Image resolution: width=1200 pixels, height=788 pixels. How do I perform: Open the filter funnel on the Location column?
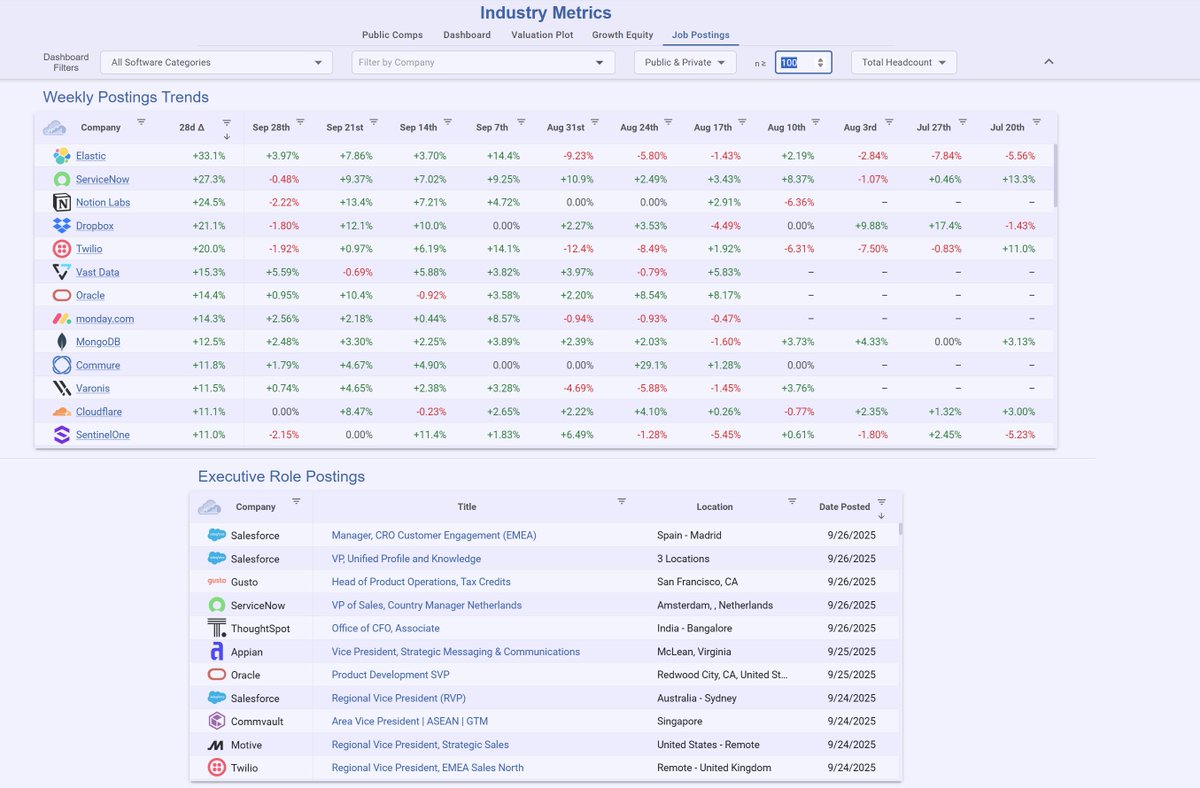coord(792,503)
